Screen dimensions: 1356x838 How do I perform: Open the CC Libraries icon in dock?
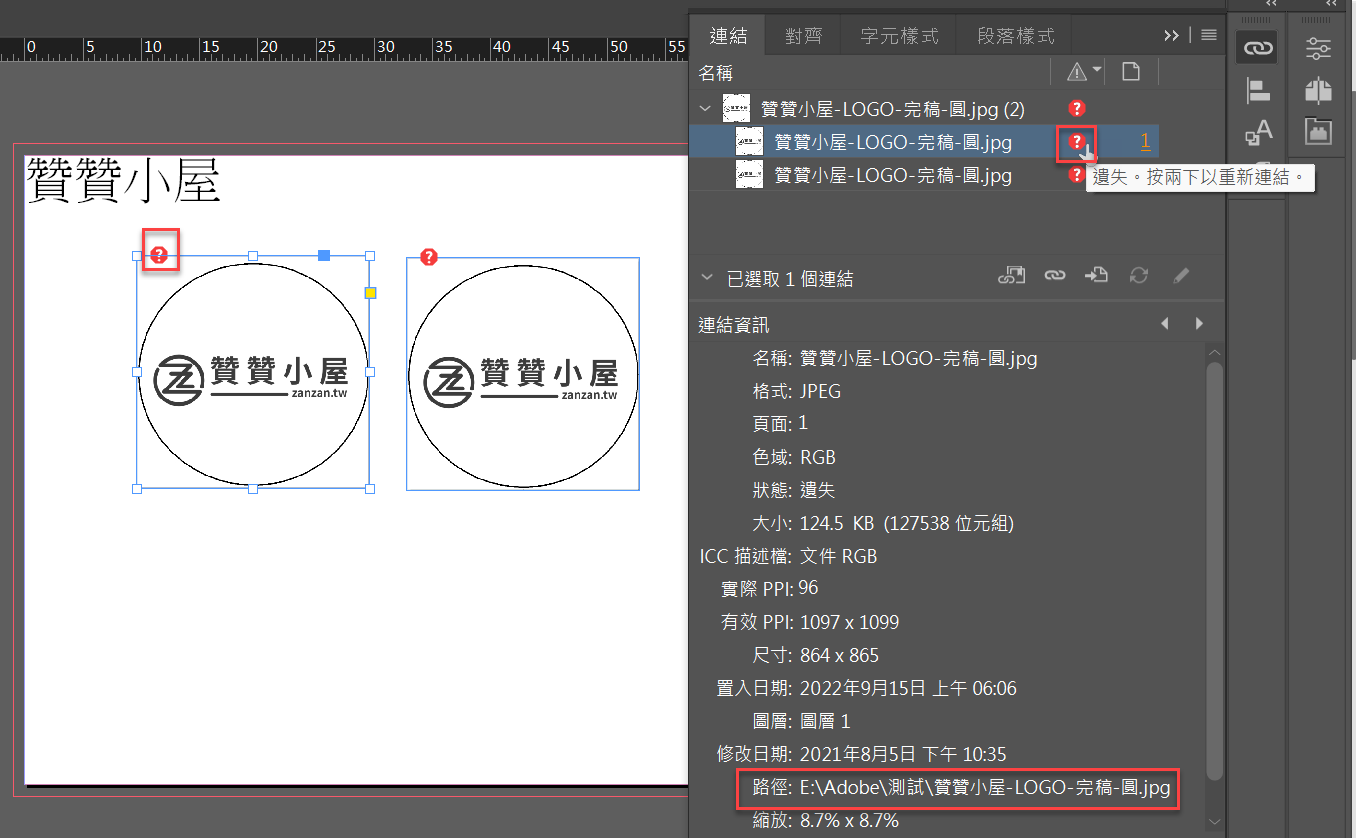[x=1318, y=131]
